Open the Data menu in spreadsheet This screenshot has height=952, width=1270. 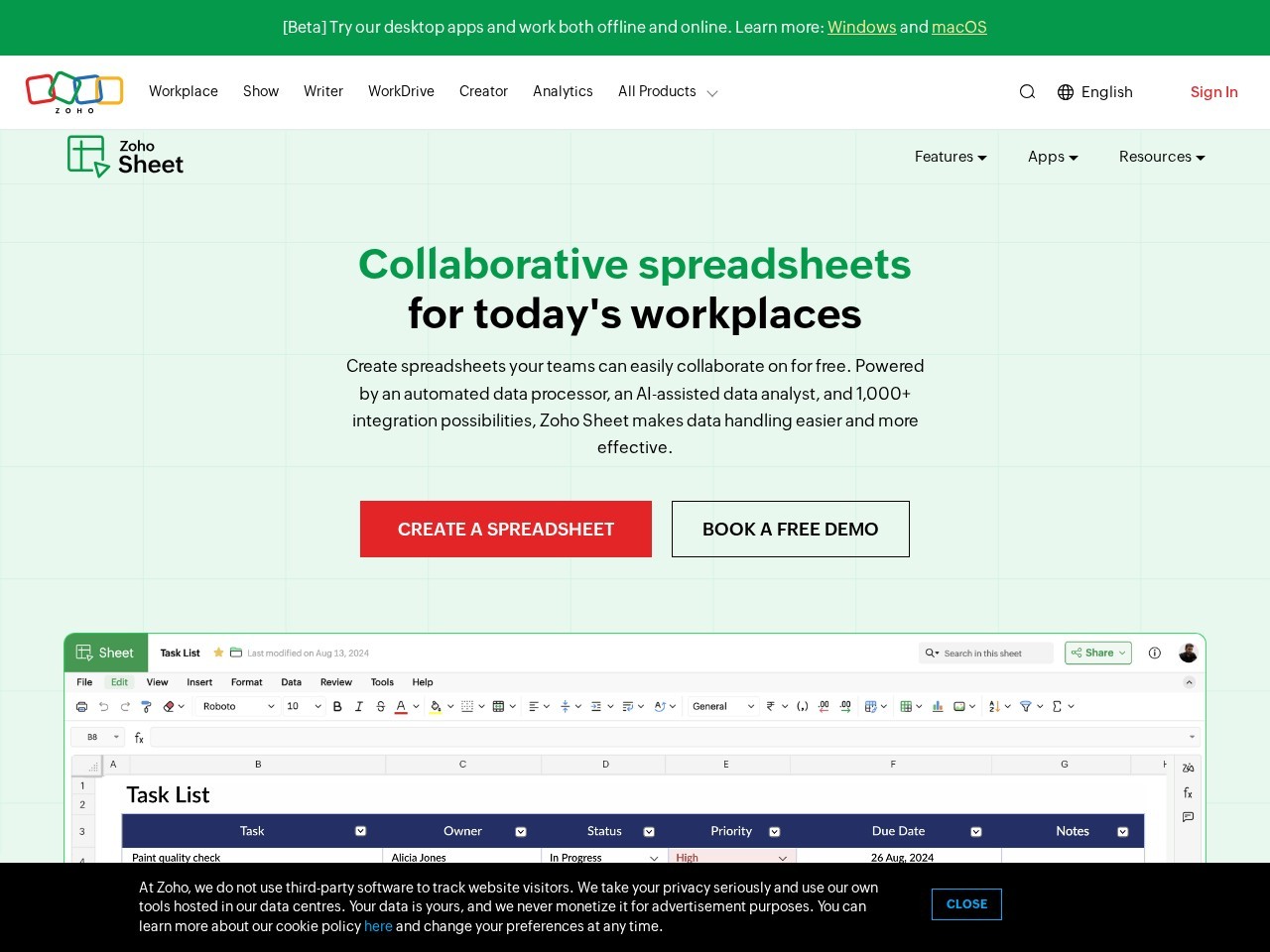[291, 682]
